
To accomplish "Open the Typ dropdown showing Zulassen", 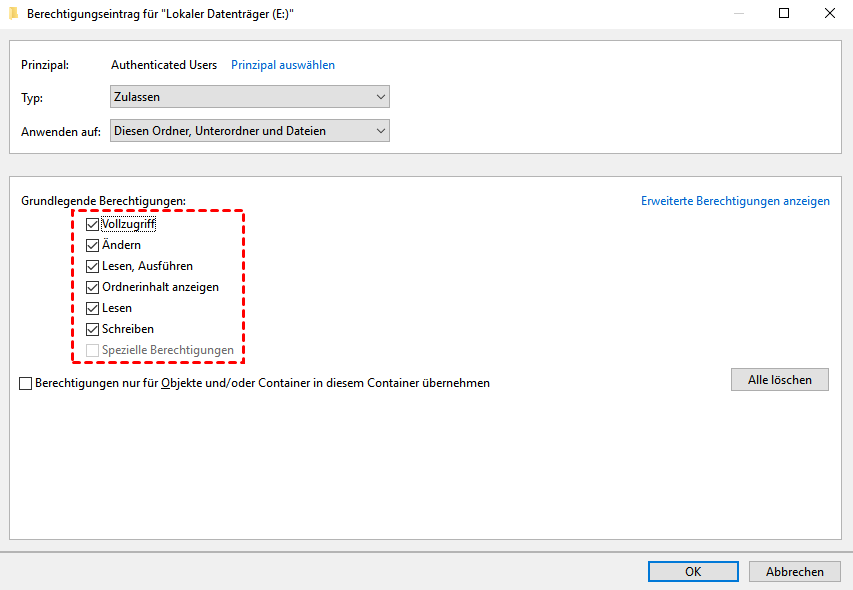I will [x=249, y=97].
